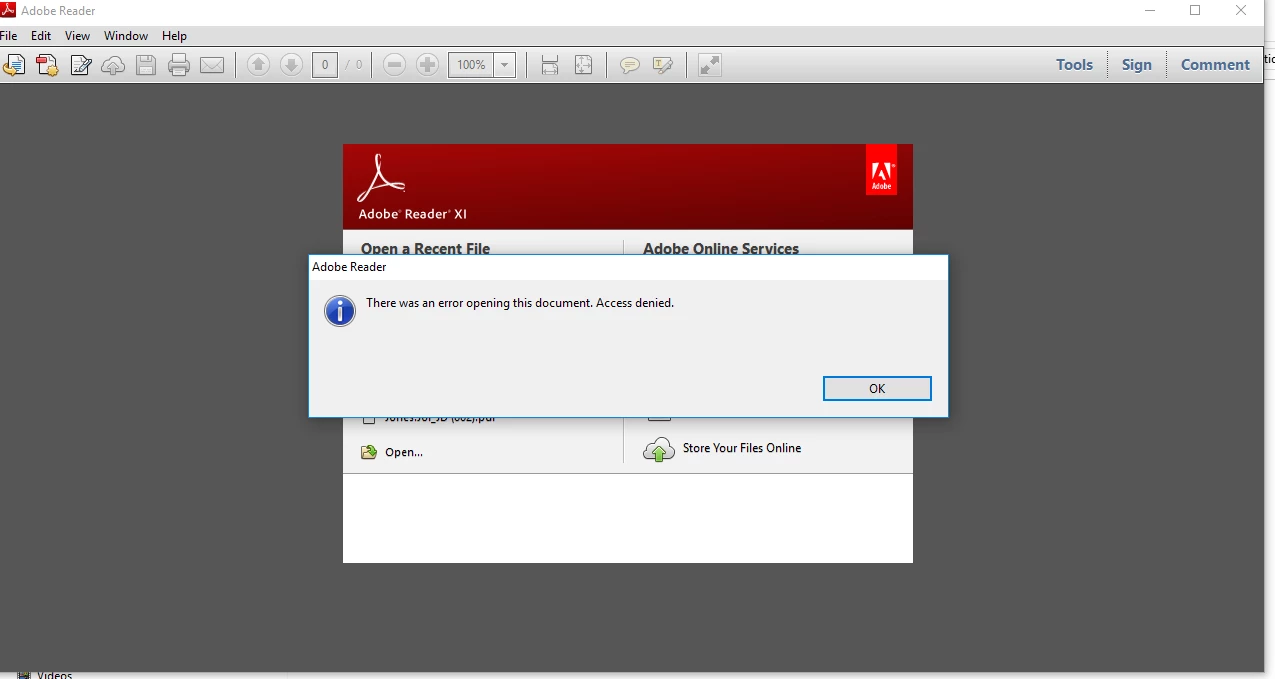Viewport: 1275px width, 679px height.
Task: Click Store Your Files Online link
Action: [x=742, y=448]
